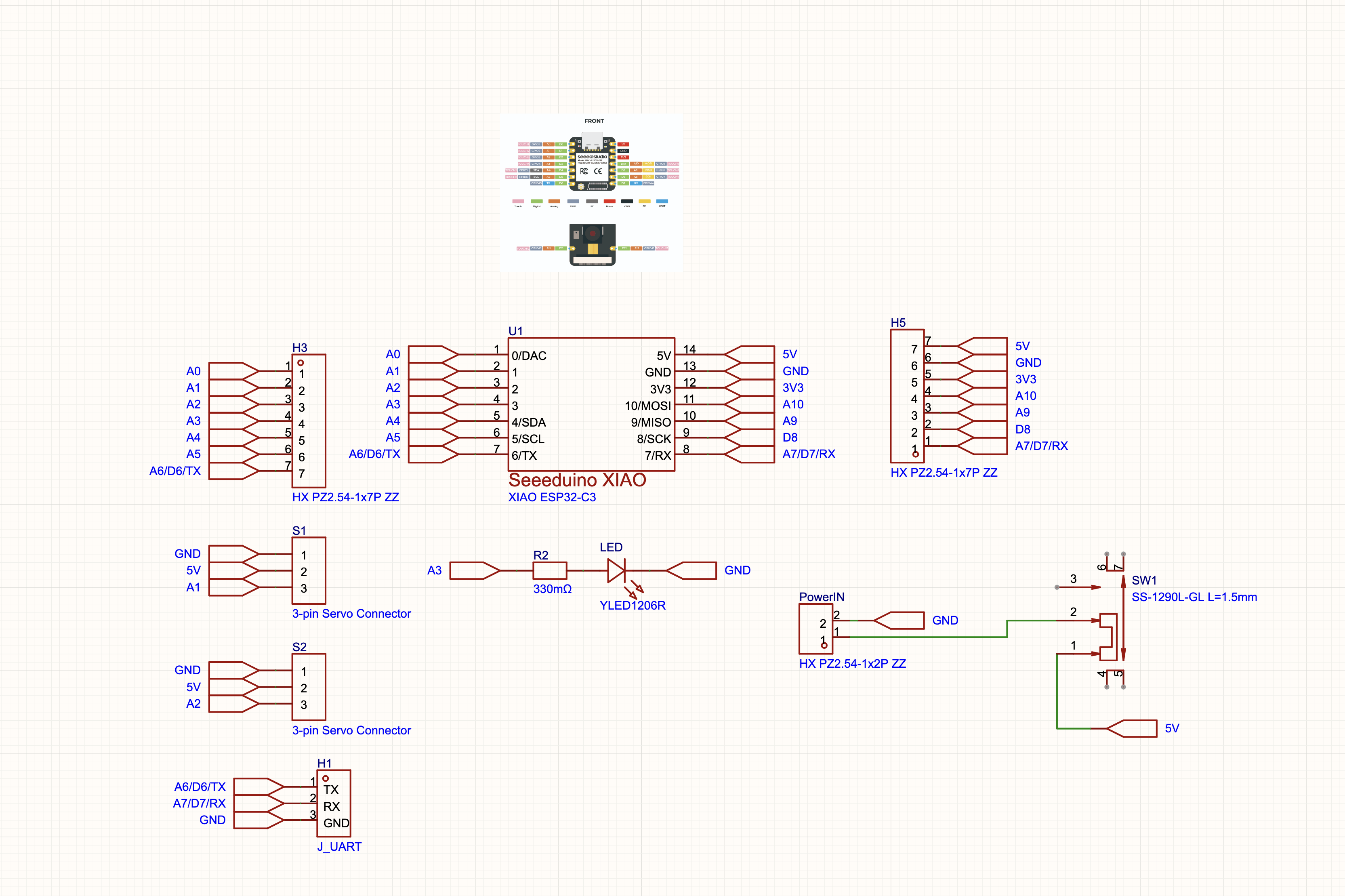Viewport: 1345px width, 896px height.
Task: Click the 5V net flag below SW1
Action: pos(1132,729)
